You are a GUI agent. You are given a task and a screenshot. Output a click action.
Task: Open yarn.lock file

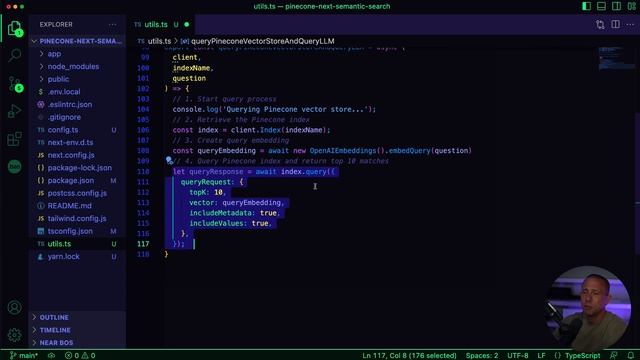[63, 256]
